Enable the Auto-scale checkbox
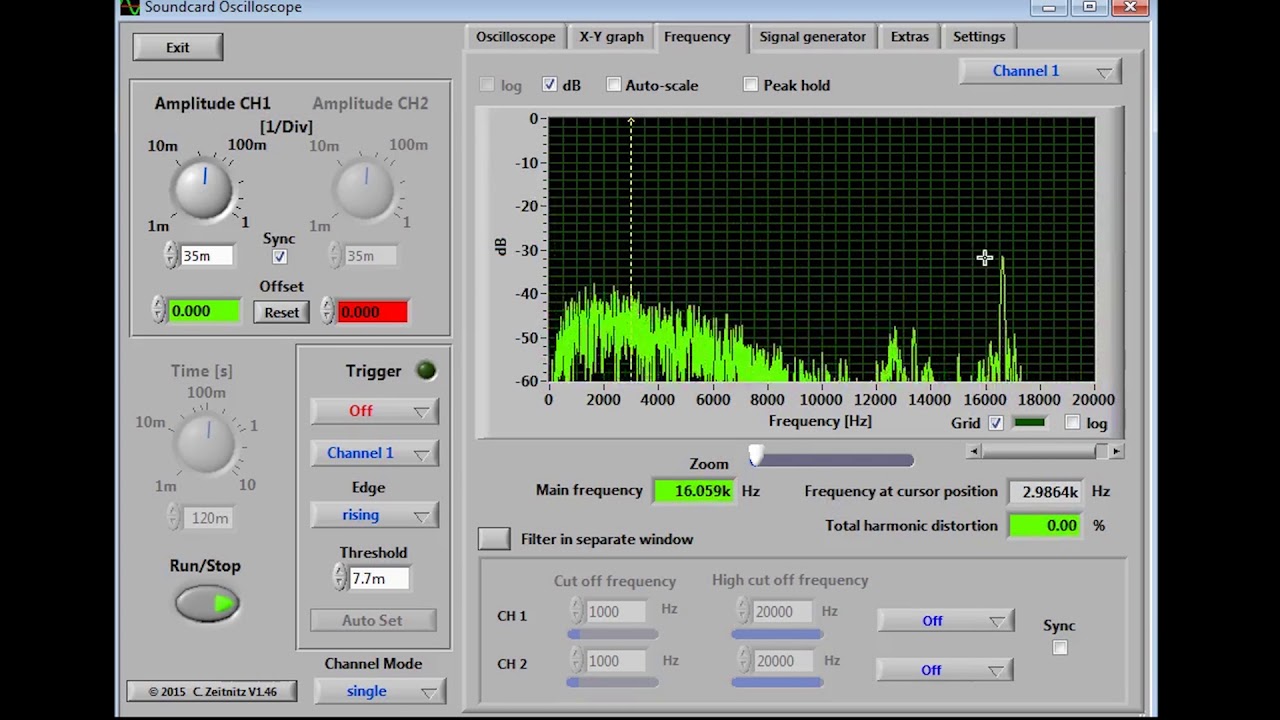This screenshot has width=1280, height=720. pos(614,85)
